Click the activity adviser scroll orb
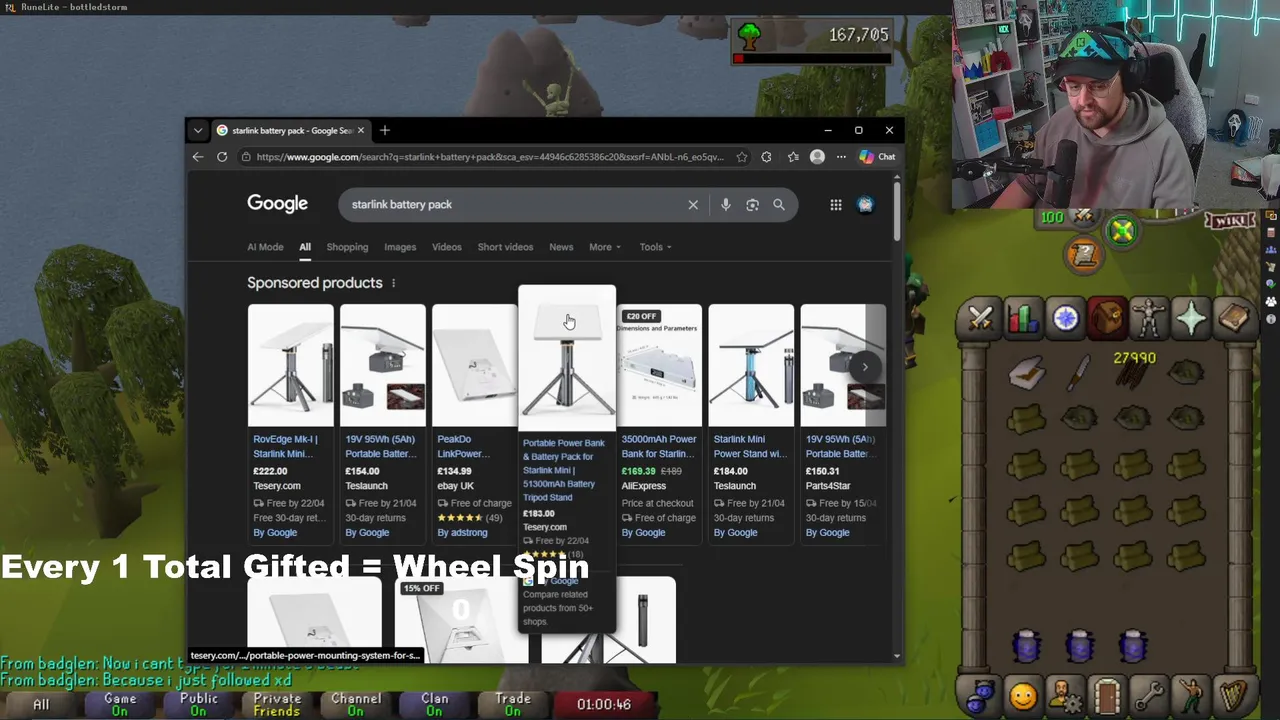The width and height of the screenshot is (1280, 720). pos(1084,254)
